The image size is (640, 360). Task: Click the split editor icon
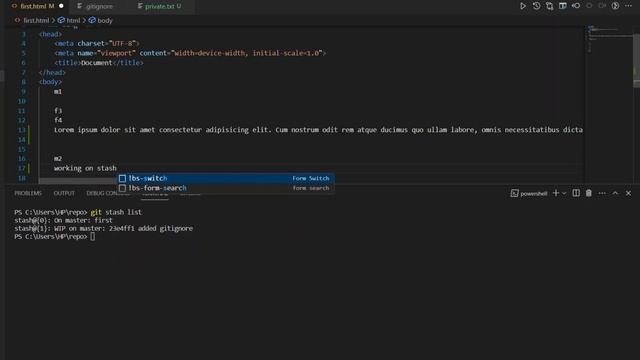coord(562,6)
